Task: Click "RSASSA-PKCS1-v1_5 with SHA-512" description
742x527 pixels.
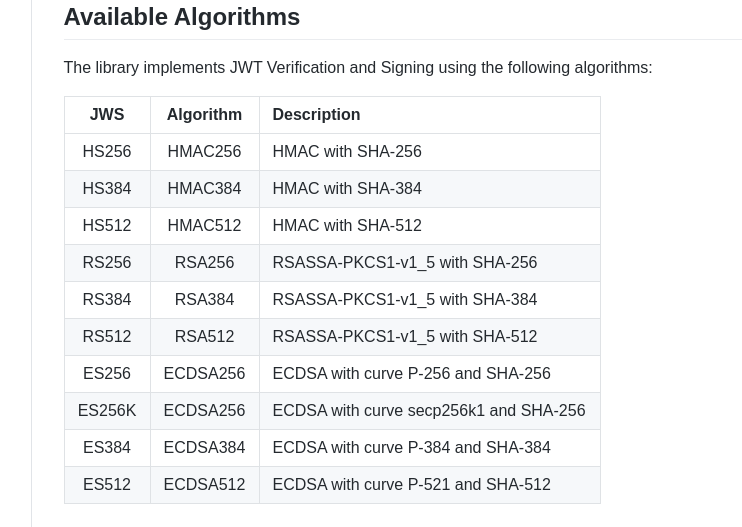Action: [404, 337]
